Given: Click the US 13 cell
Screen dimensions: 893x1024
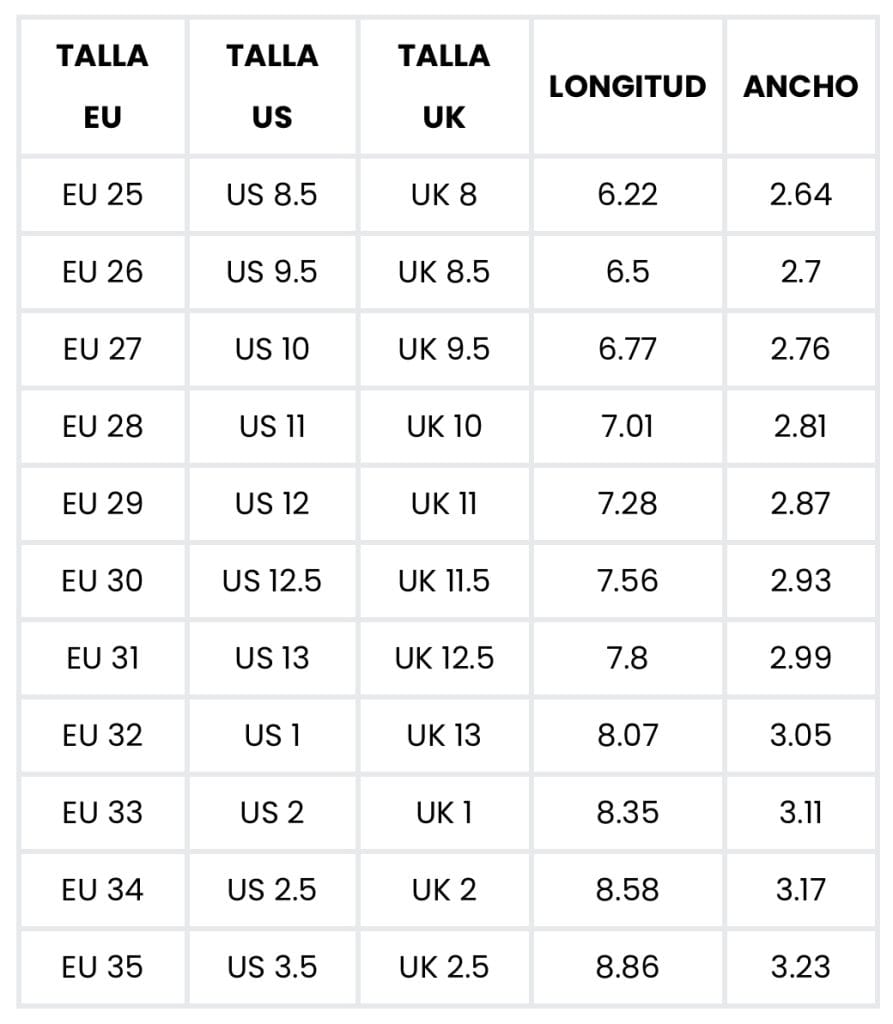Looking at the screenshot, I should (x=272, y=658).
